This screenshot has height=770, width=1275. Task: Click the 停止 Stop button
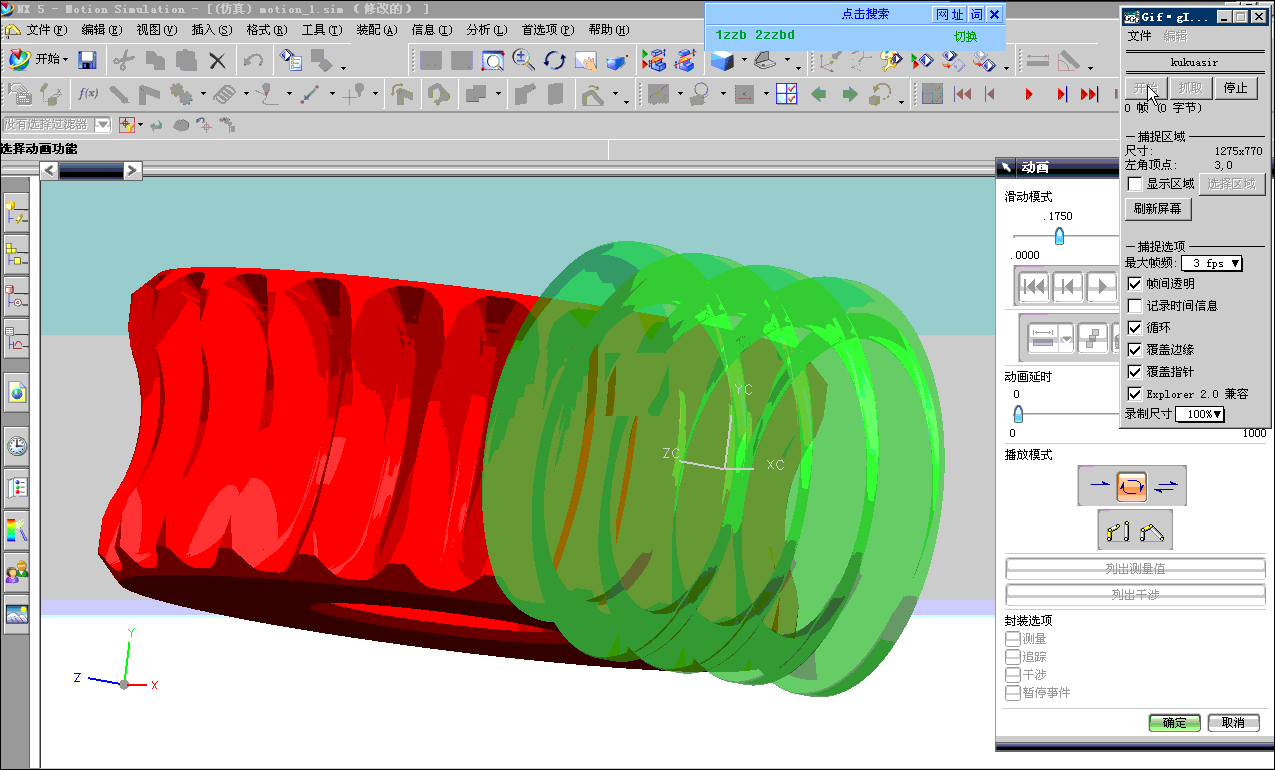[1236, 88]
